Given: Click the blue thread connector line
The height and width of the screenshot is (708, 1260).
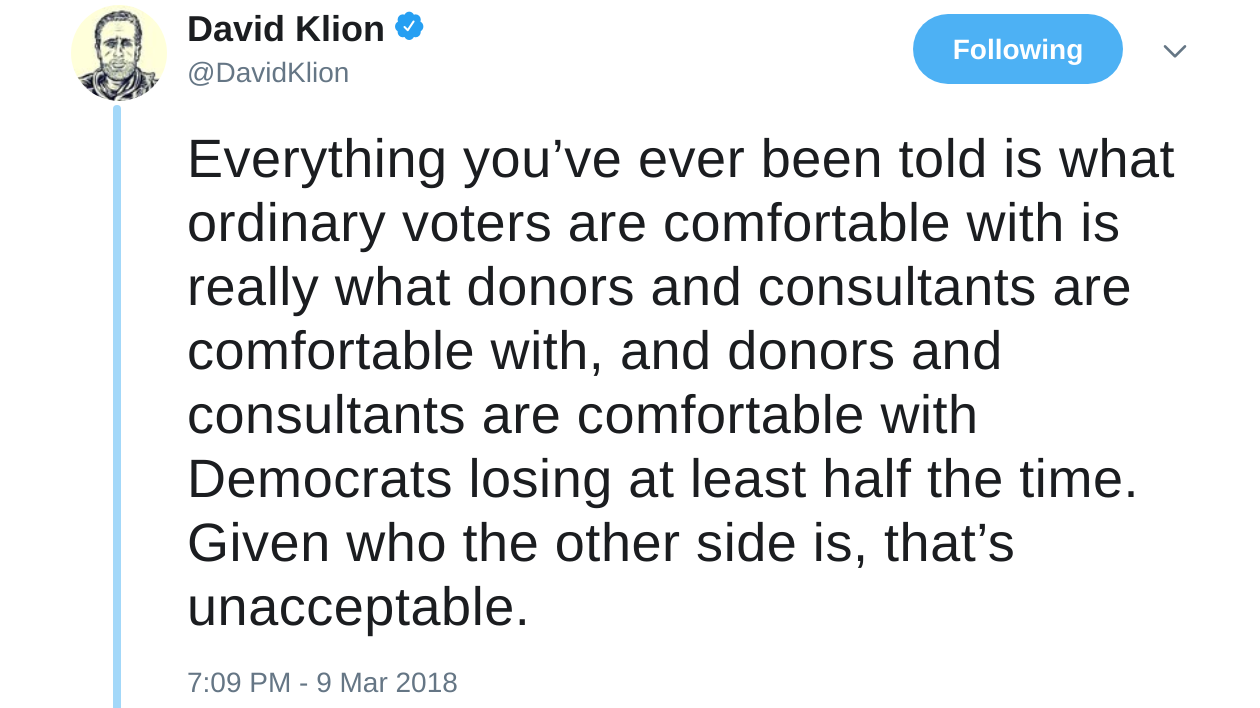Looking at the screenshot, I should coord(117,400).
